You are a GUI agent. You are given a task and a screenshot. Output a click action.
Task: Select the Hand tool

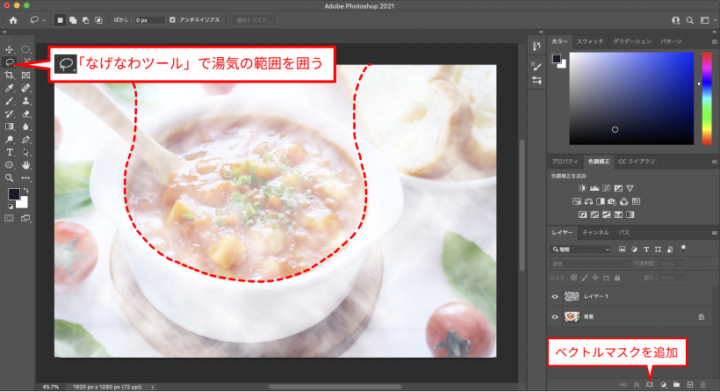26,165
